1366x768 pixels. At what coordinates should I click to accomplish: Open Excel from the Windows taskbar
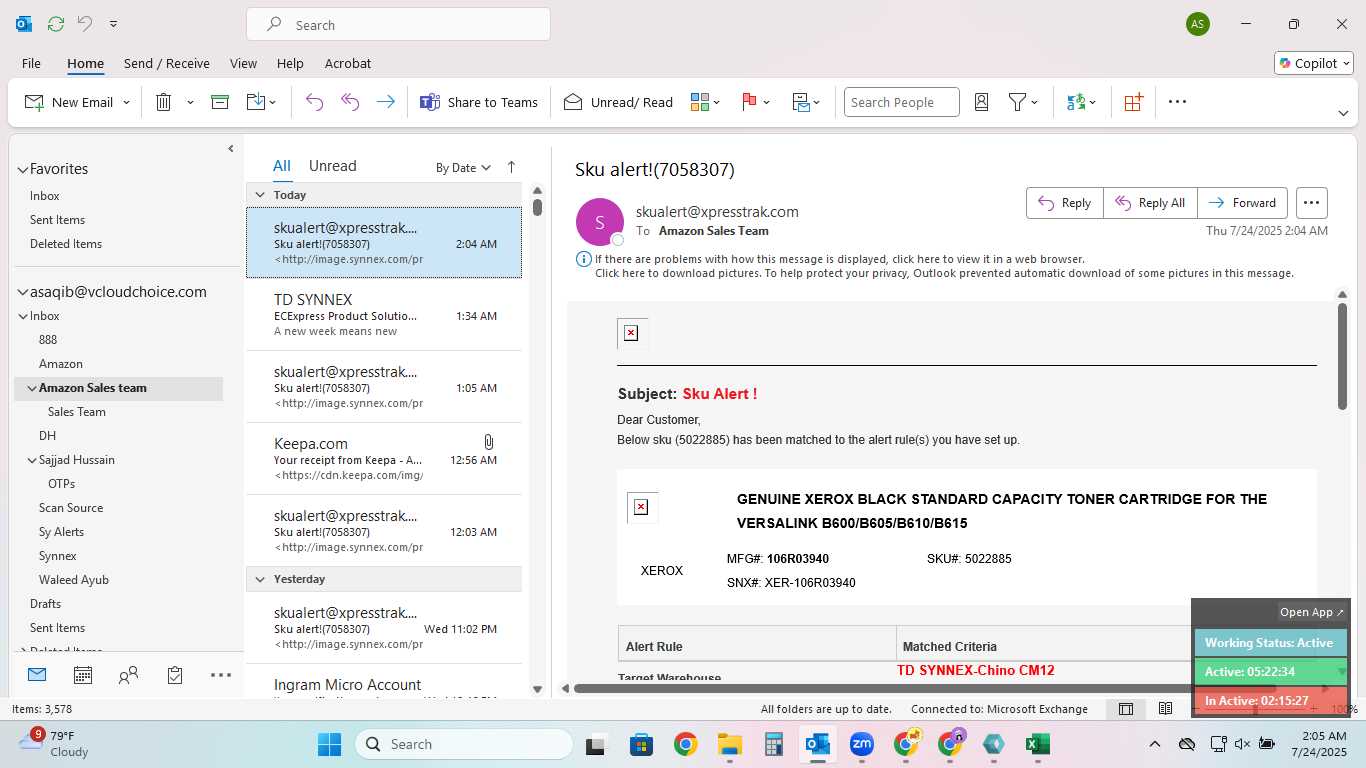pyautogui.click(x=1037, y=744)
